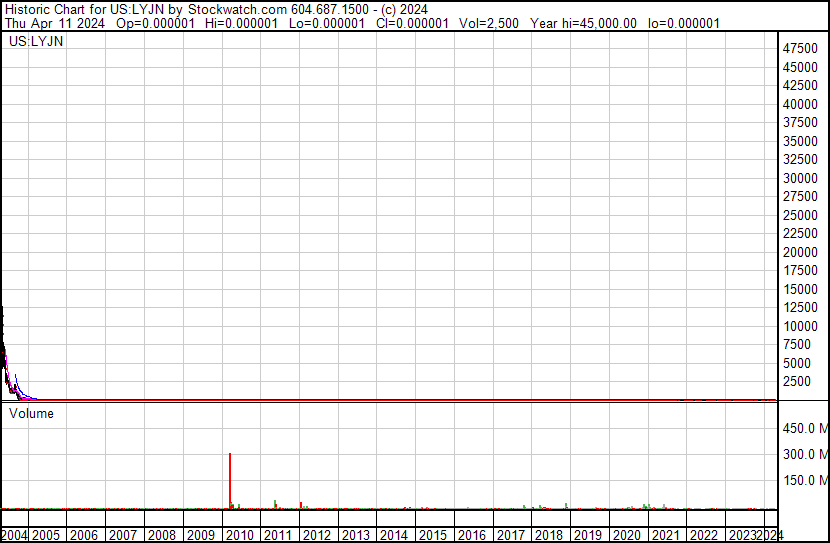This screenshot has height=543, width=830.
Task: Click the 25000 price axis value
Action: [x=800, y=215]
